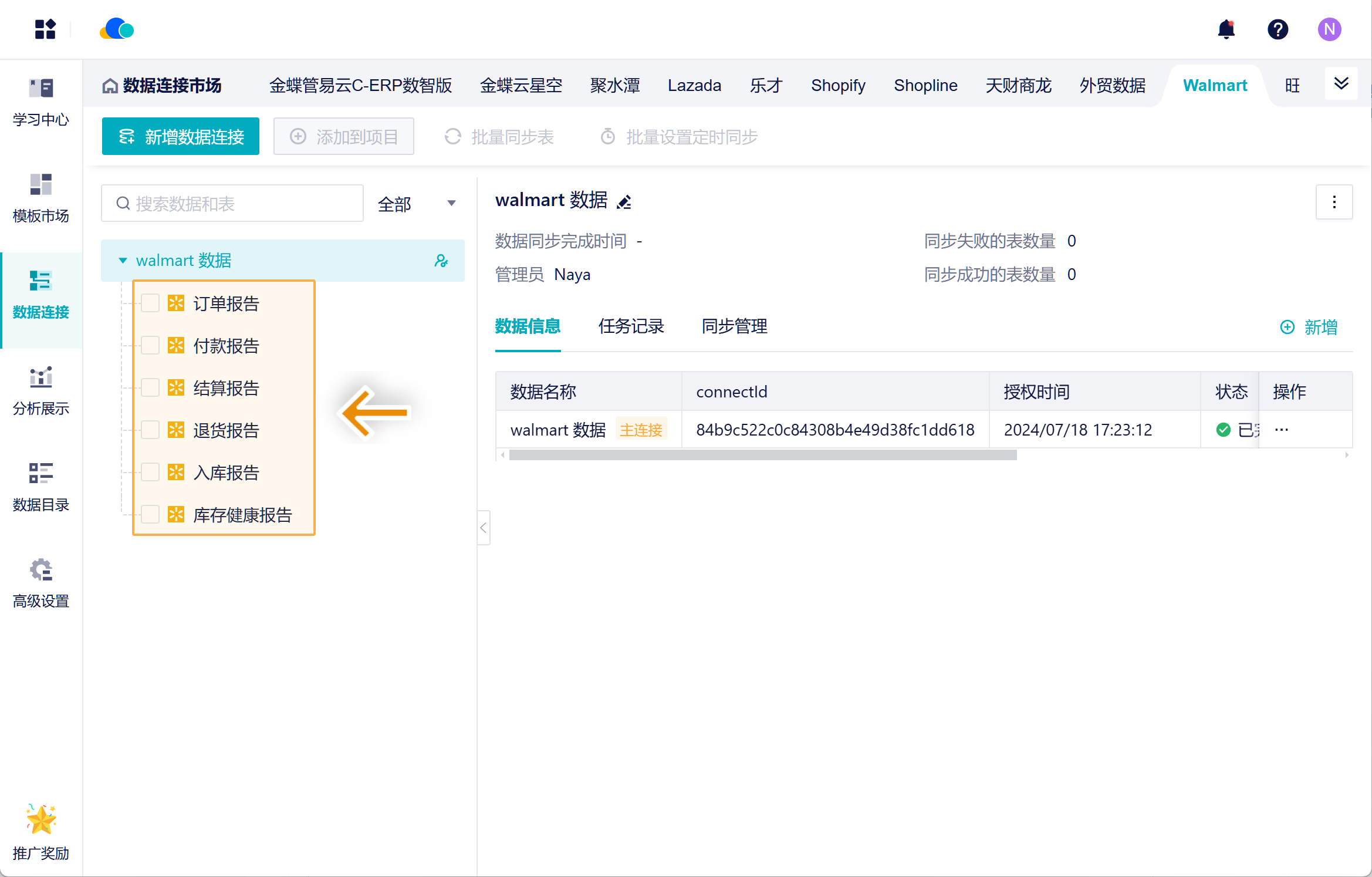Switch to the 任务记录 tab
Viewport: 1372px width, 877px height.
(x=631, y=326)
